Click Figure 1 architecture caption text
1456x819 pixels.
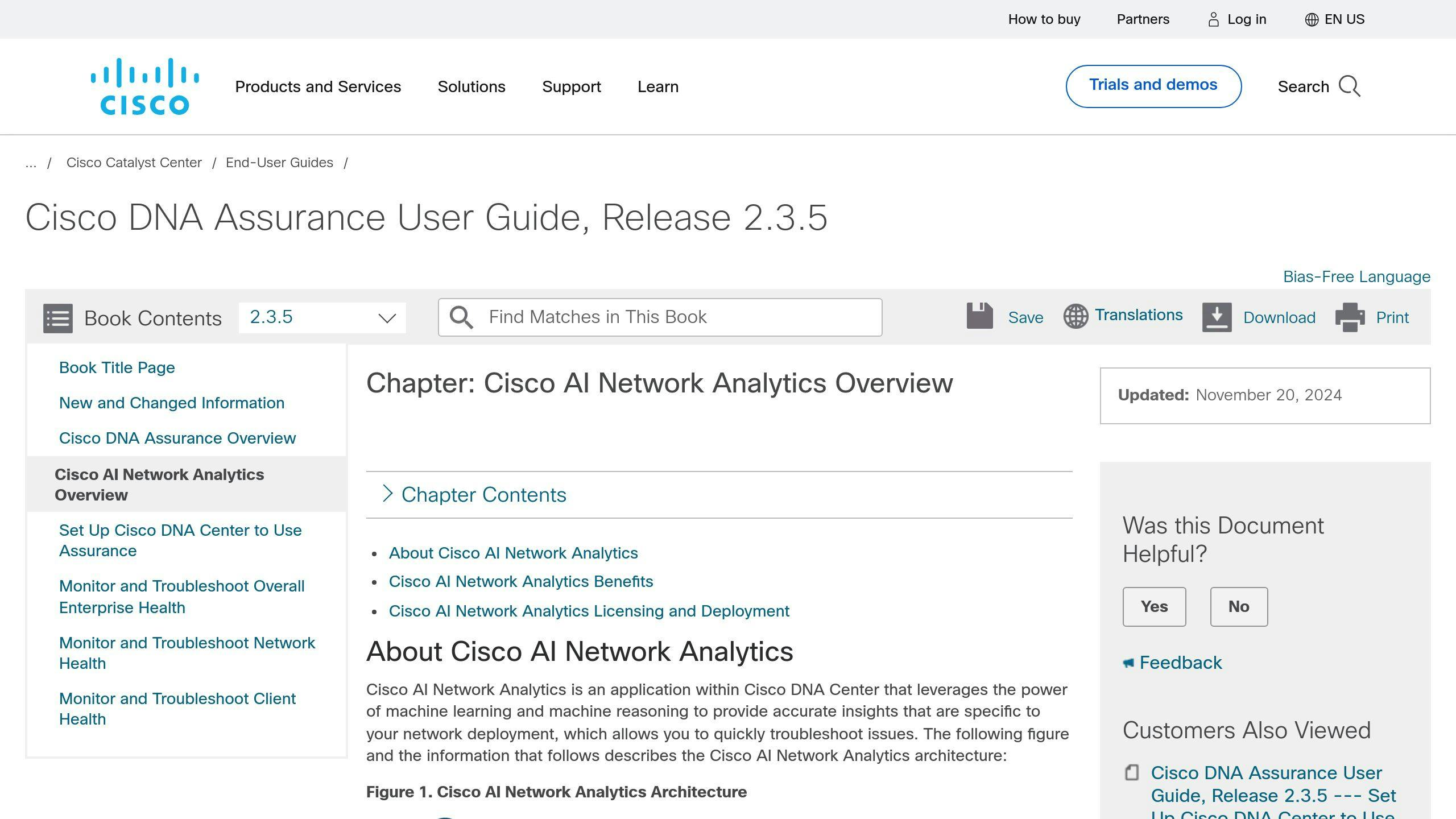point(556,792)
